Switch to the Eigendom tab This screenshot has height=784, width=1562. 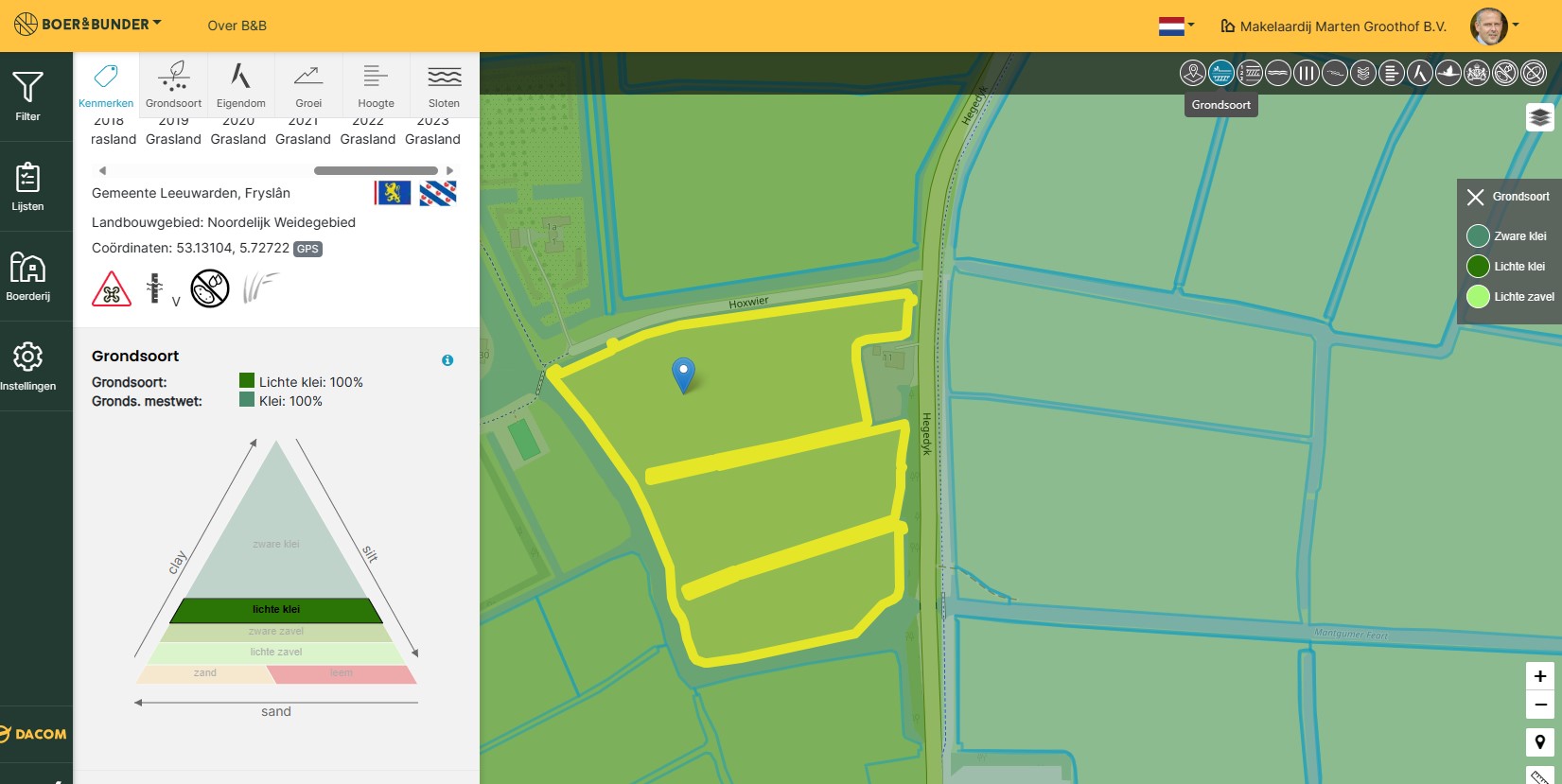[241, 85]
